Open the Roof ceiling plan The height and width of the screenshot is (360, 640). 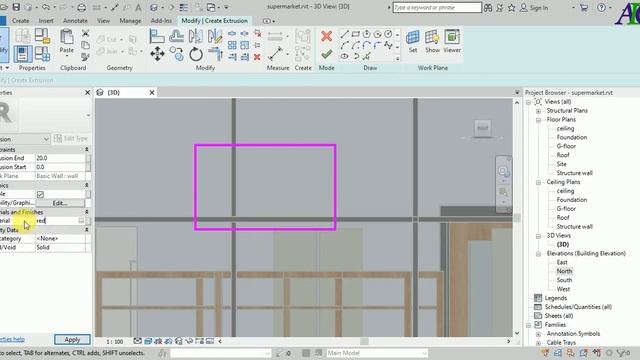pyautogui.click(x=563, y=218)
